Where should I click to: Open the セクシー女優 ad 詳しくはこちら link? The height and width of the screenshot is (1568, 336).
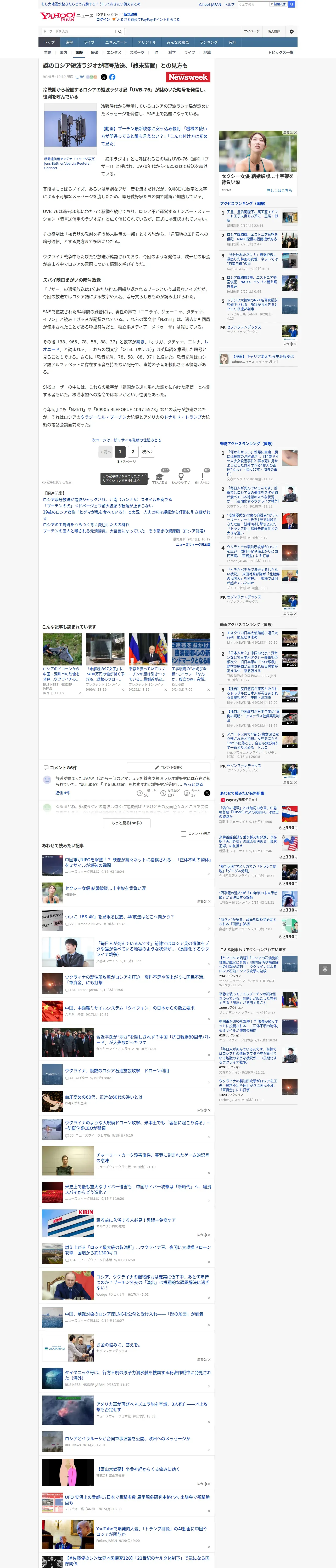click(x=279, y=191)
